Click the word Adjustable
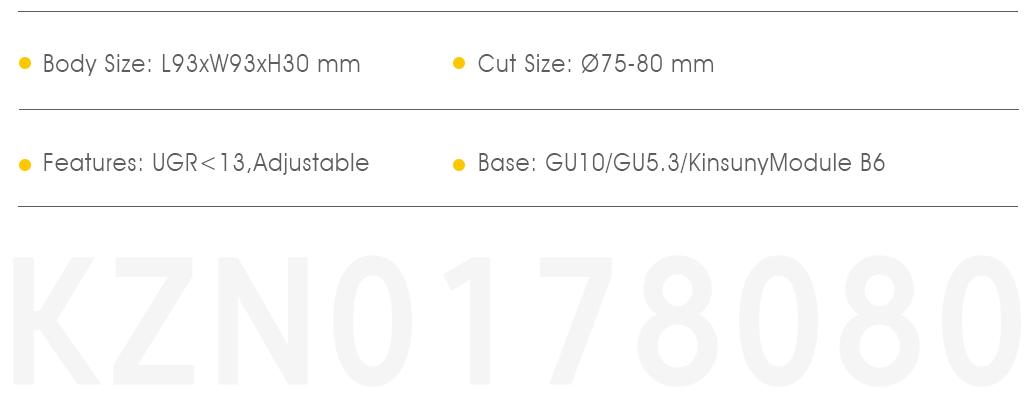This screenshot has width=1034, height=418. tap(311, 163)
